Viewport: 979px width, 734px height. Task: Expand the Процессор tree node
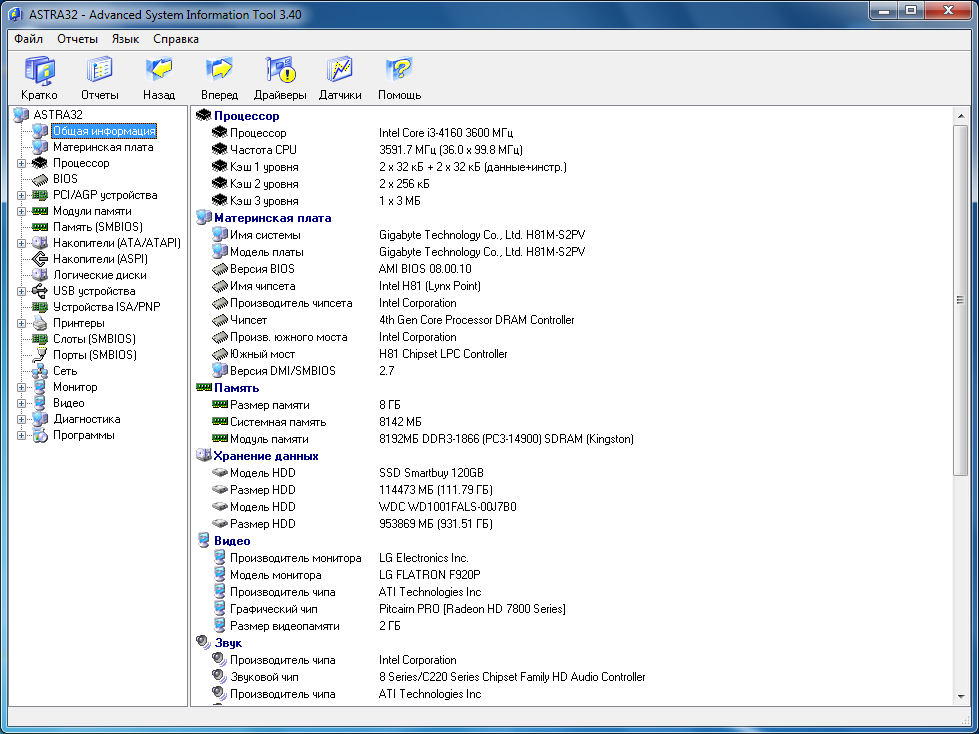click(x=21, y=163)
